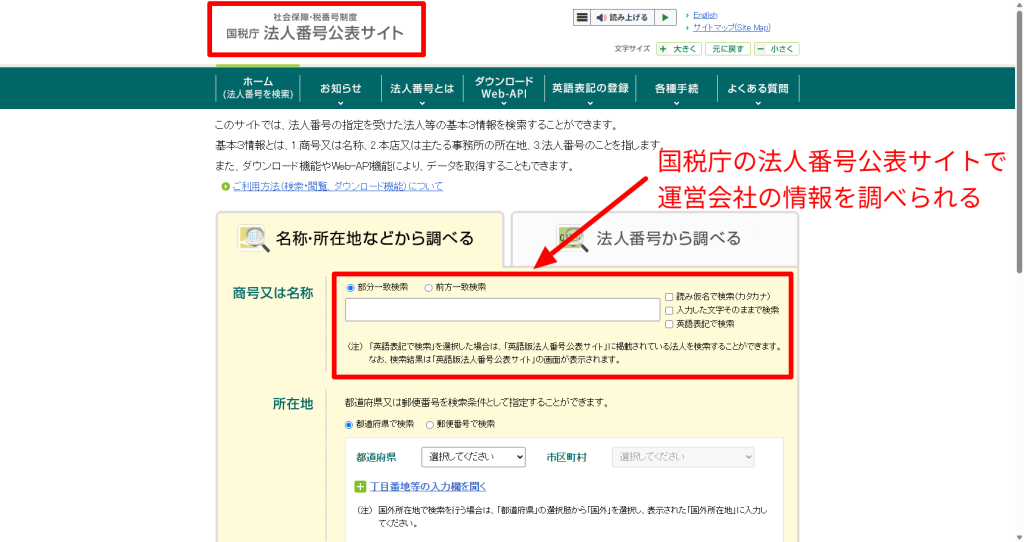The height and width of the screenshot is (542, 1024).
Task: Expand the ダウンロード Web-API menu
Action: point(504,88)
